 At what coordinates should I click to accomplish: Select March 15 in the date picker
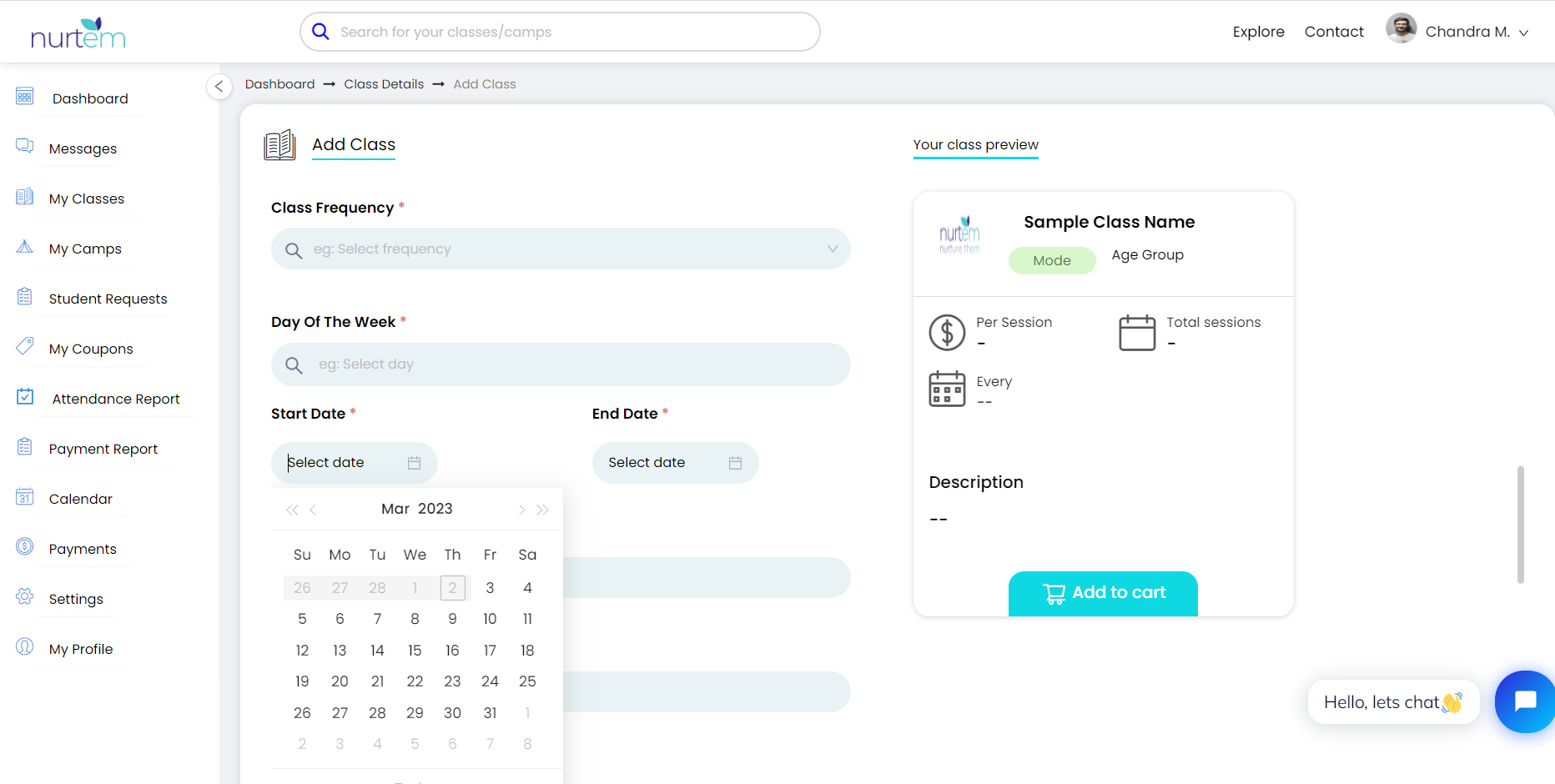(x=415, y=650)
